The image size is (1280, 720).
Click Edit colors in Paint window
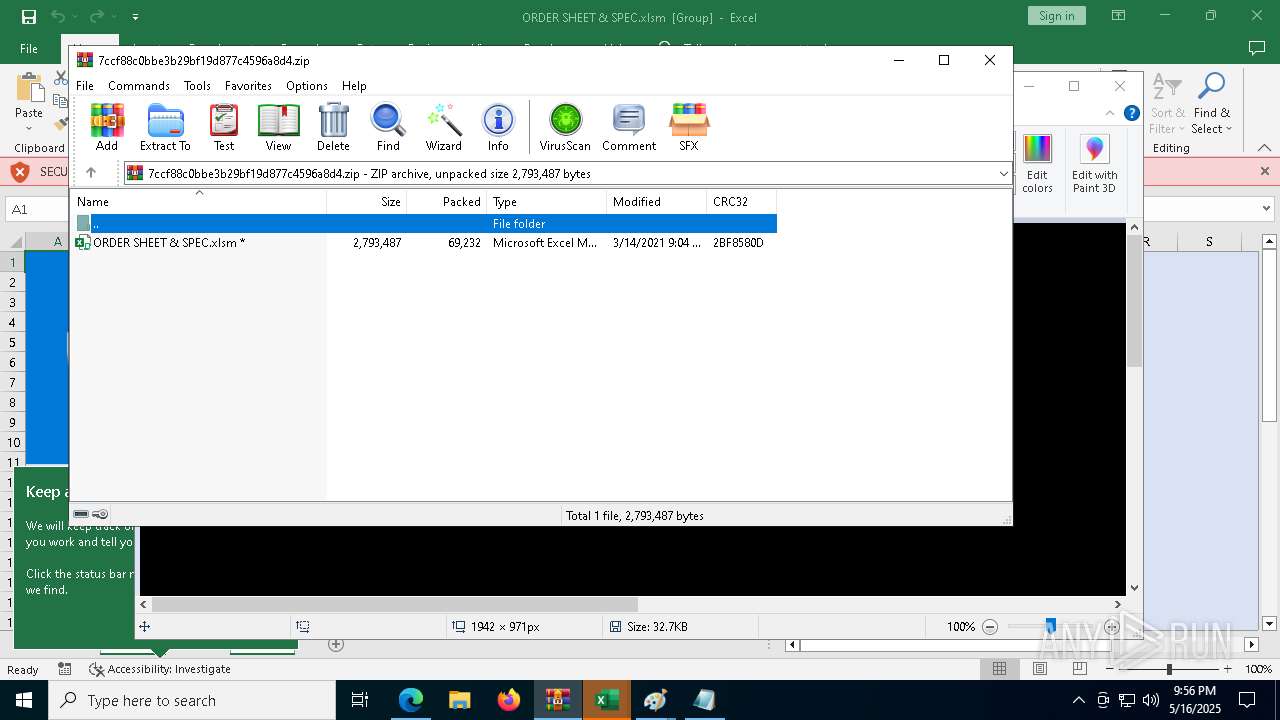click(1037, 164)
